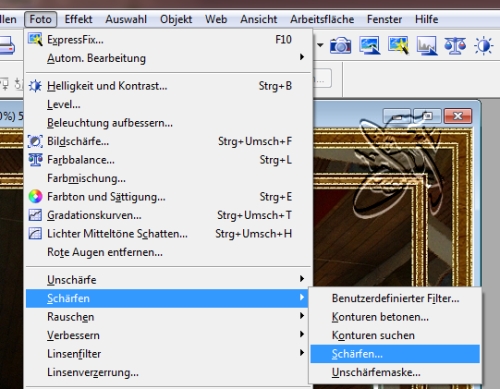
Task: Open the dropdown arrow left of the camera icon
Action: click(320, 45)
